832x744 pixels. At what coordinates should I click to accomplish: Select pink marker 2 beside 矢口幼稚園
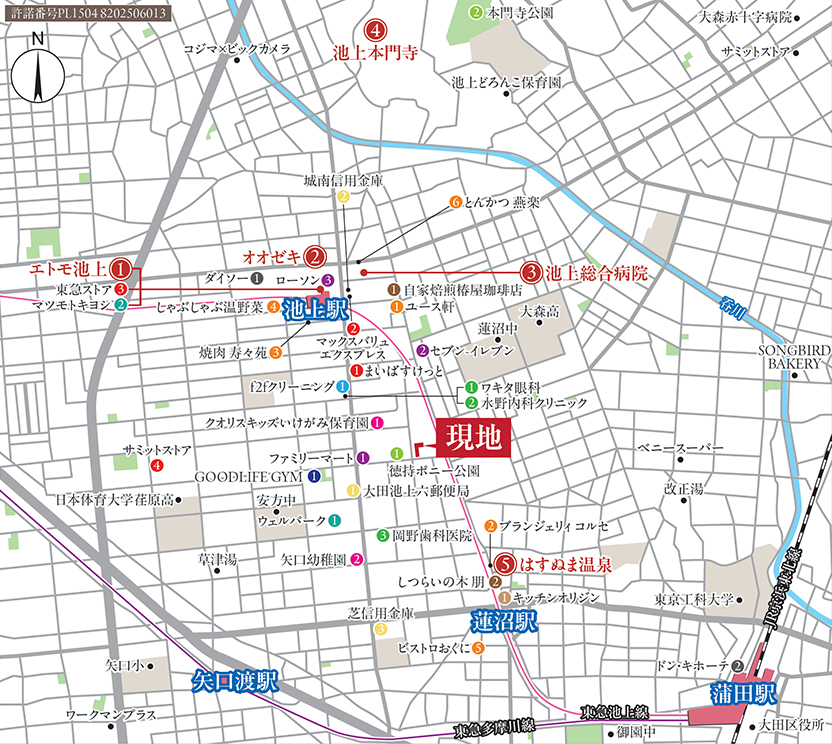(356, 559)
